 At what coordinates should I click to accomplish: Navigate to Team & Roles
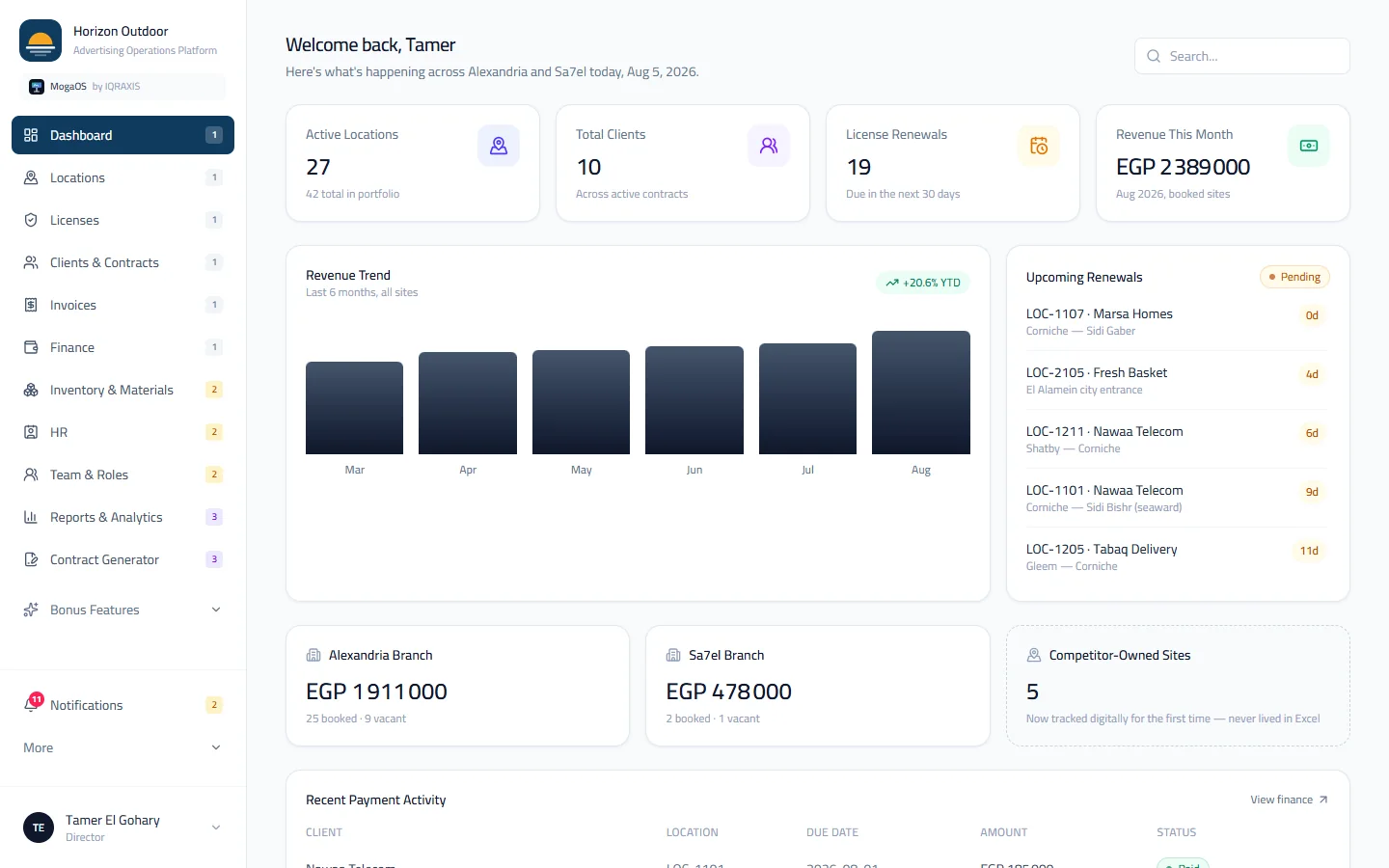pyautogui.click(x=123, y=475)
